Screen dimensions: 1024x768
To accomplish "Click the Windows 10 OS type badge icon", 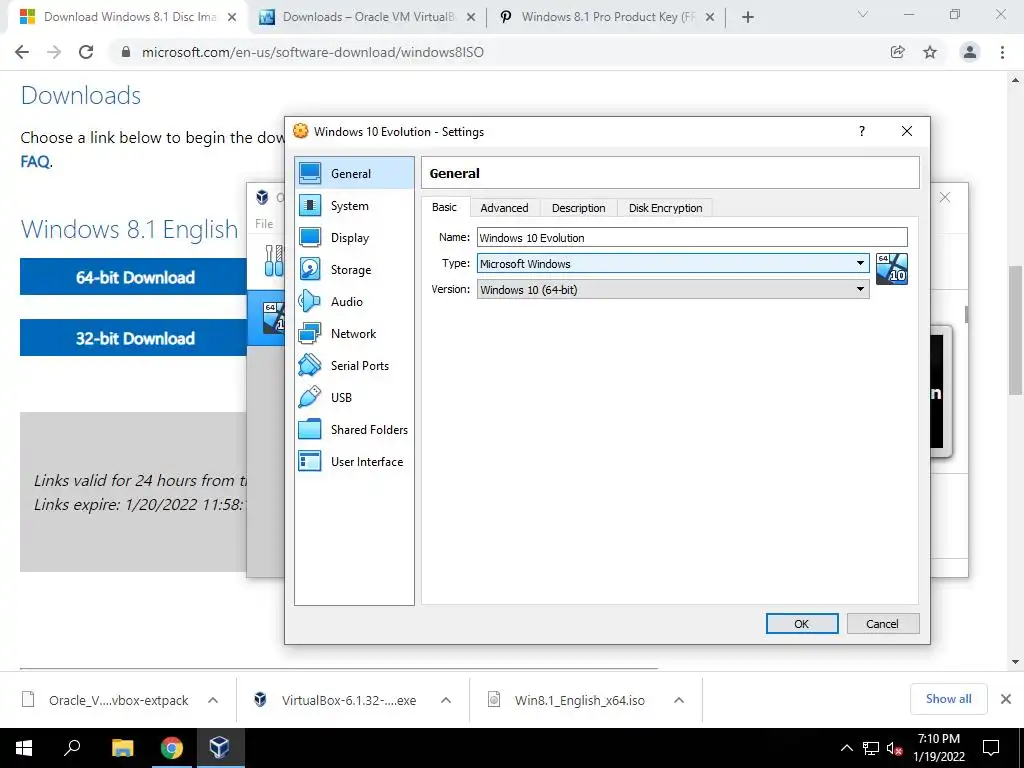I will tap(891, 268).
